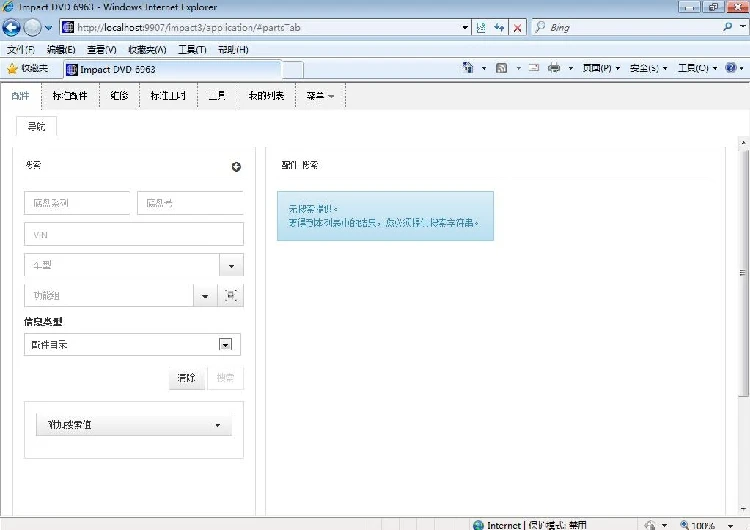
Task: Click the vertical scrollbar thumb
Action: tap(743, 273)
